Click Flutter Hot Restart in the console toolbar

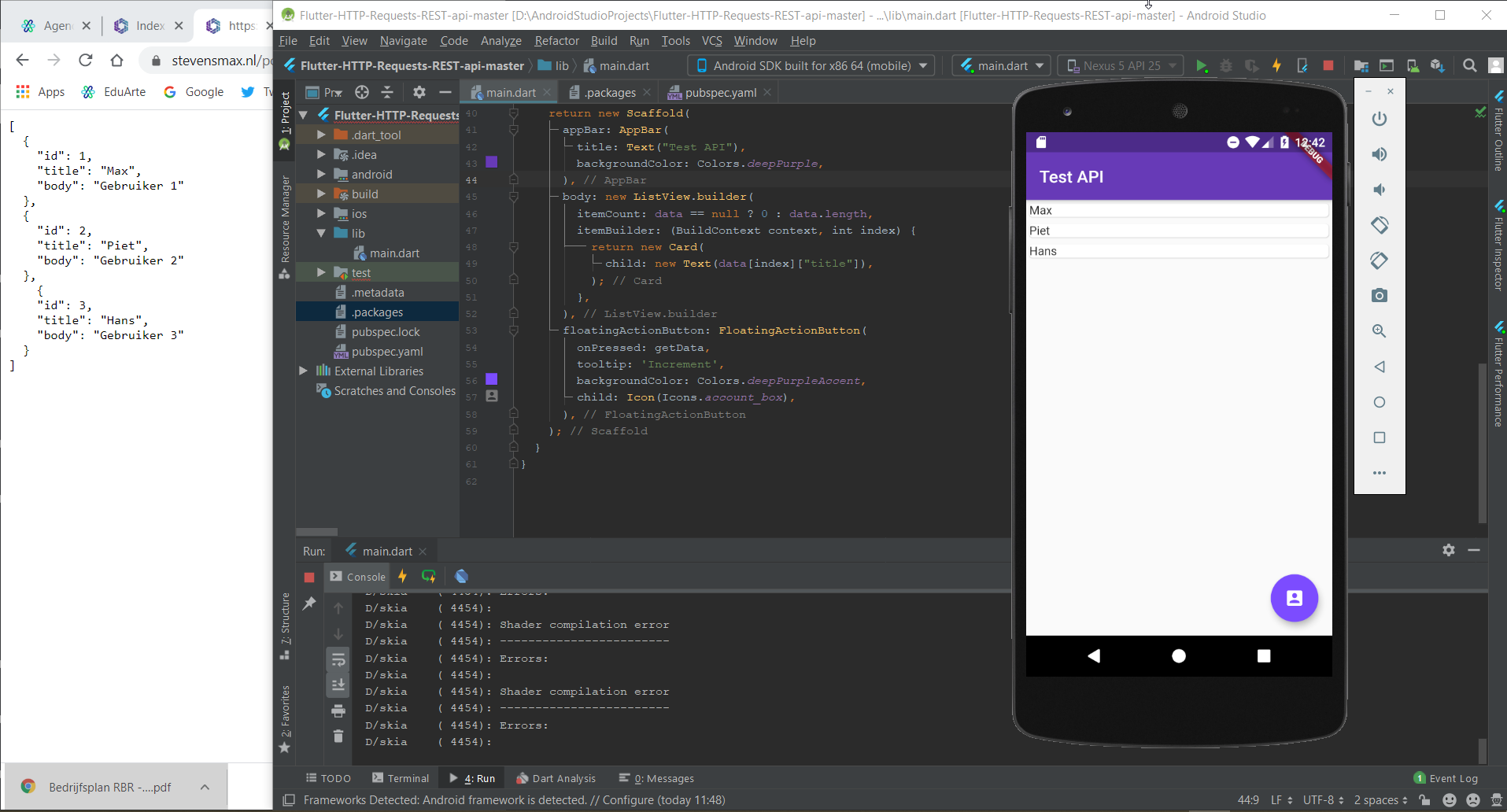(429, 577)
